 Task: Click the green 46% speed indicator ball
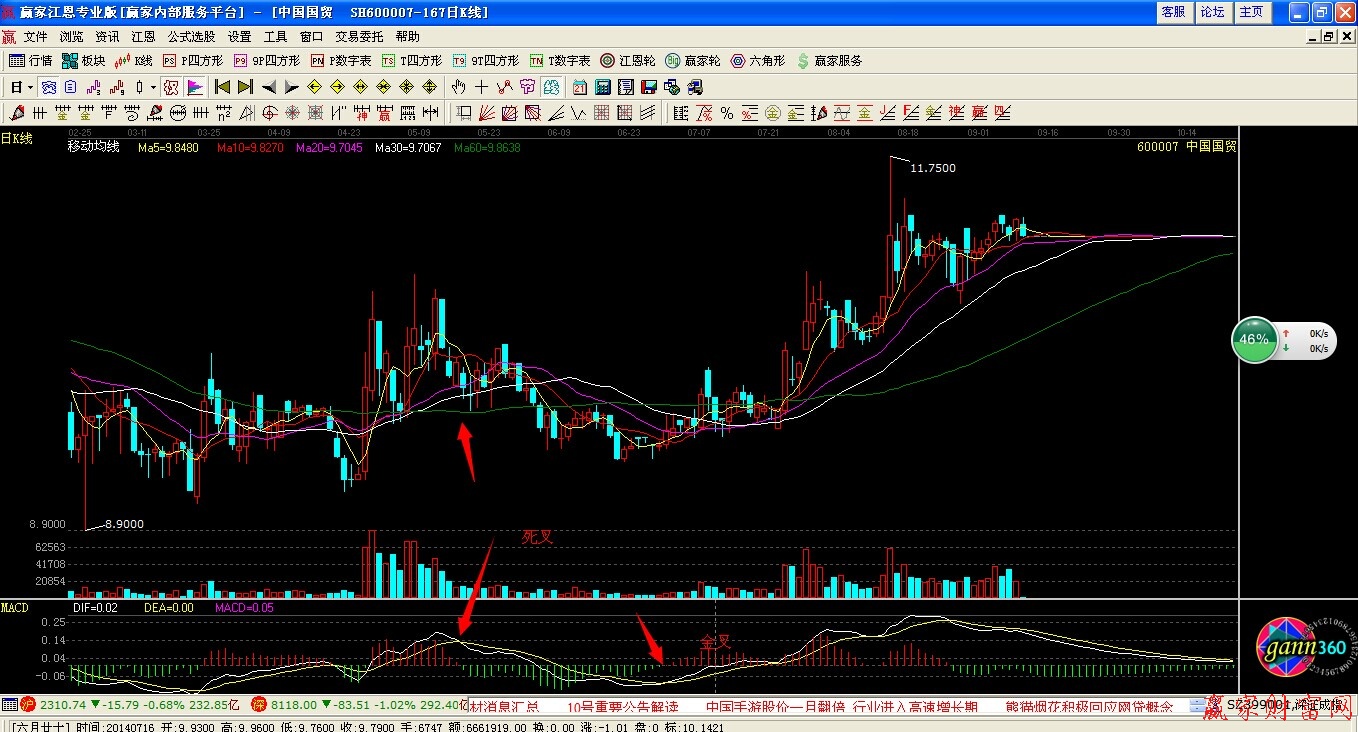[x=1254, y=339]
